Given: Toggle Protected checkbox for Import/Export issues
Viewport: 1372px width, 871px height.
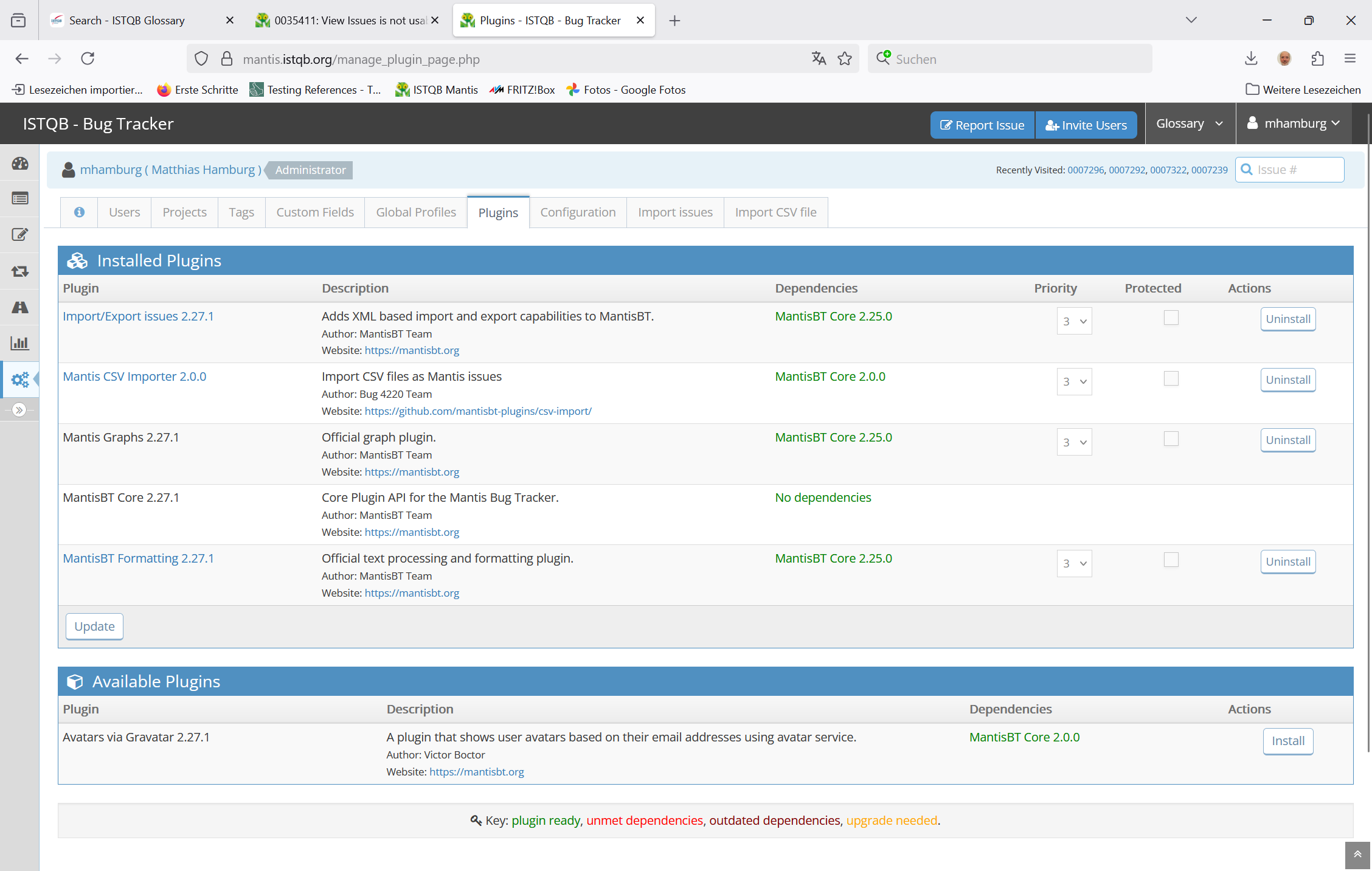Looking at the screenshot, I should [x=1171, y=318].
